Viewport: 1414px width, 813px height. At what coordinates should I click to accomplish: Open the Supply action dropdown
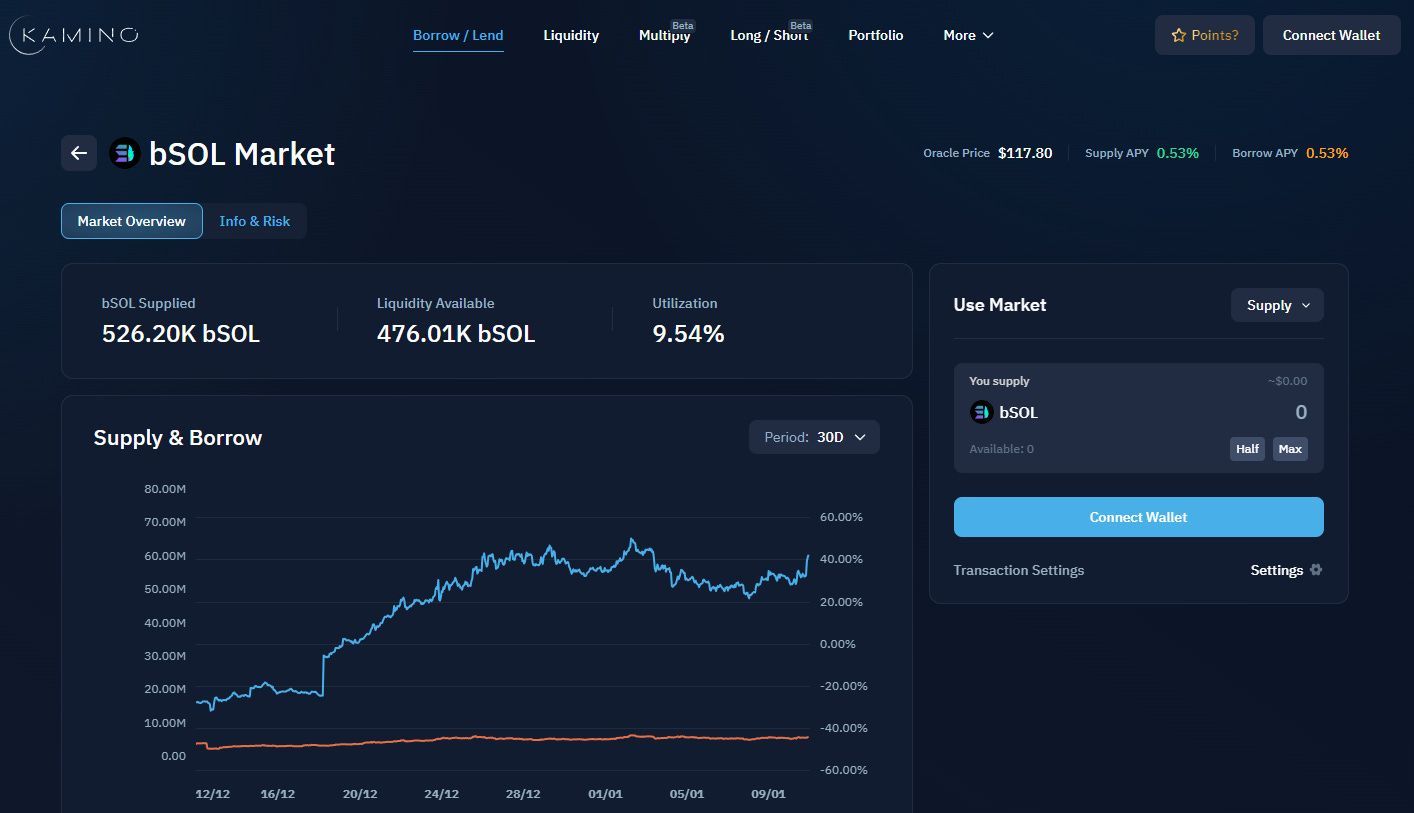tap(1277, 305)
